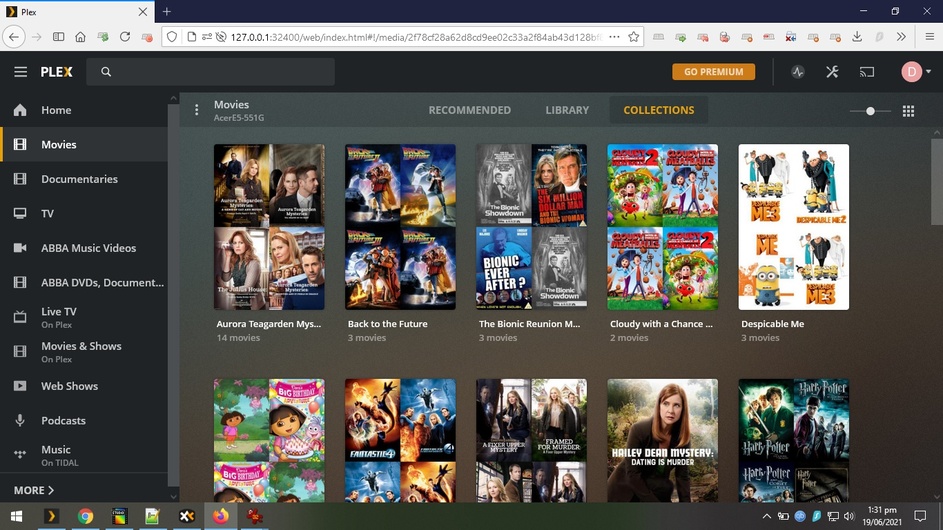Click the Cast to device icon
This screenshot has height=530, width=943.
pos(867,72)
